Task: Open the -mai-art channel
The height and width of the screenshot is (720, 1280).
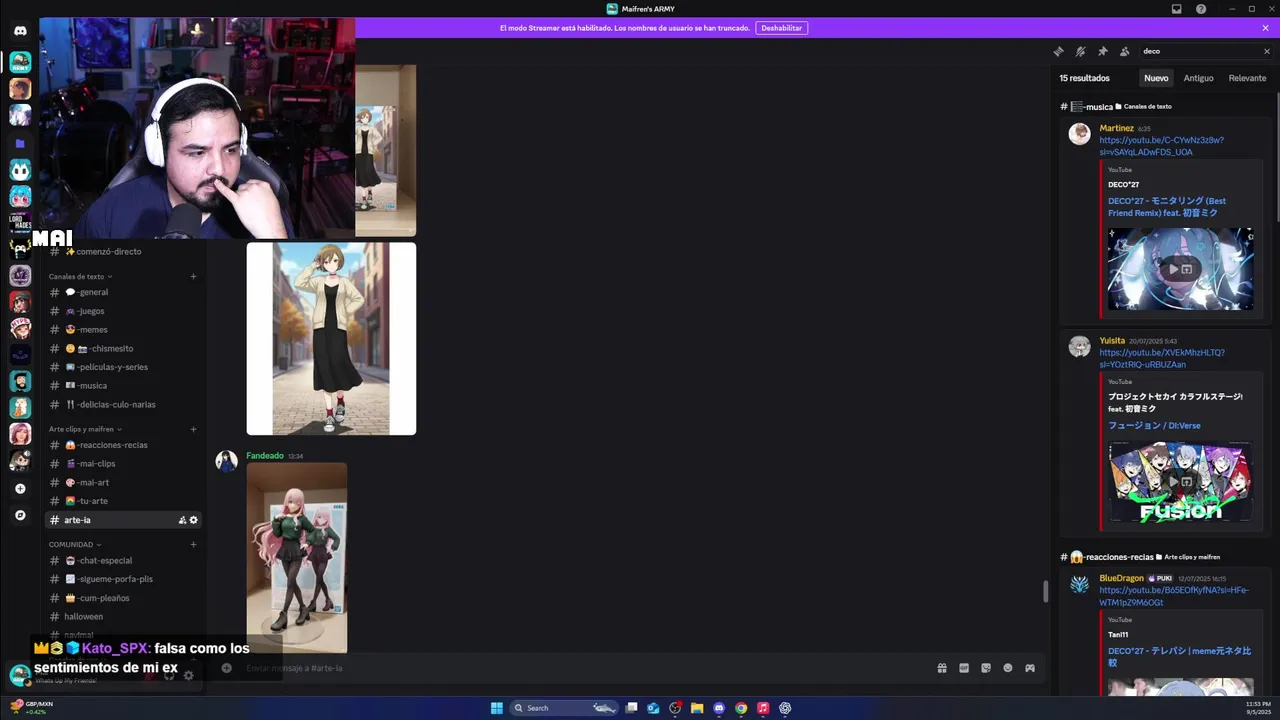Action: click(x=124, y=482)
